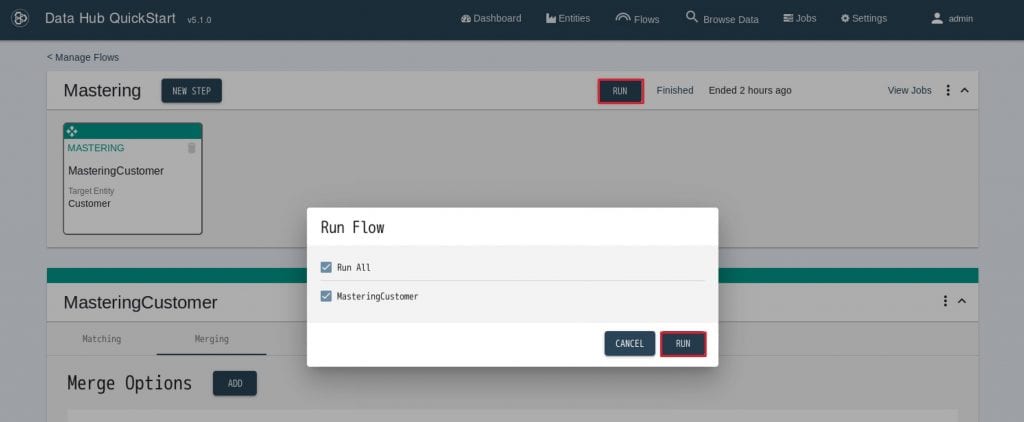Open Browse Data search
The image size is (1024, 422).
click(x=722, y=19)
